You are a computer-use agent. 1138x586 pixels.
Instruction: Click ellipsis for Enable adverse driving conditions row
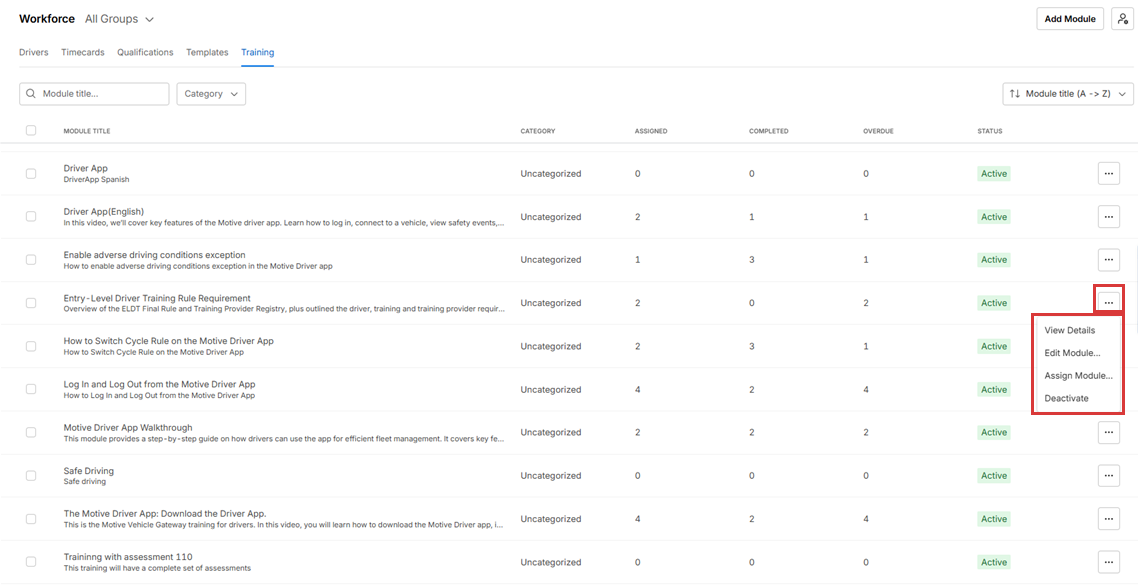click(x=1108, y=259)
